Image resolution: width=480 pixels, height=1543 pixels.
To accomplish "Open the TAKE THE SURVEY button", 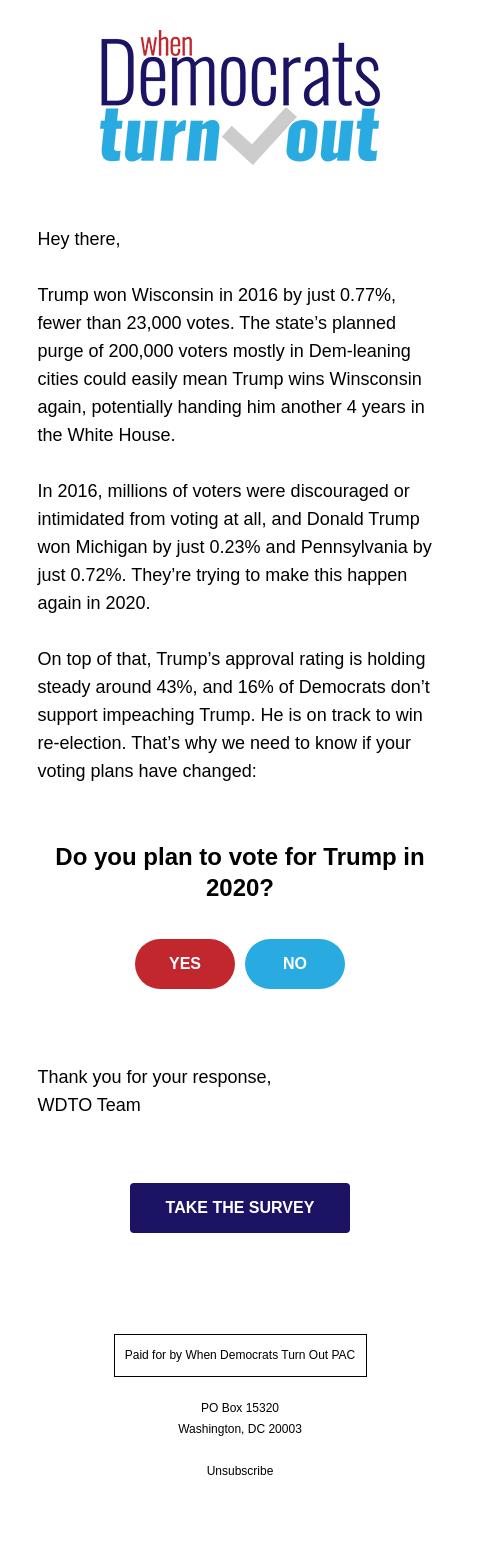I will click(240, 1208).
